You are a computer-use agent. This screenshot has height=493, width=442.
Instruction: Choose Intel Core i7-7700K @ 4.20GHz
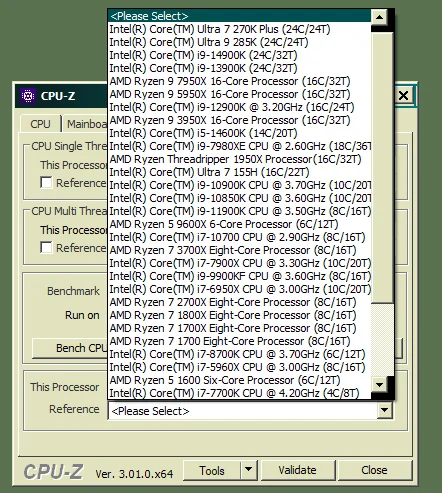click(239, 393)
